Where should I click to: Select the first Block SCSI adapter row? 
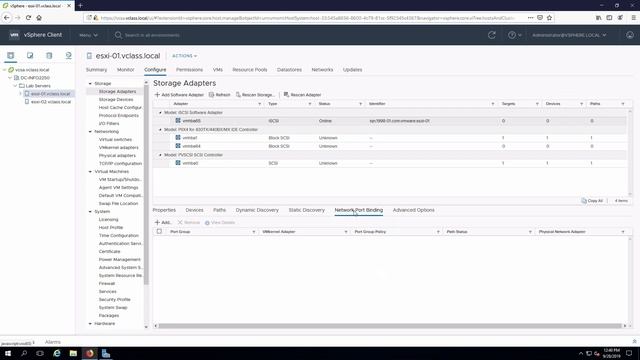click(x=390, y=138)
